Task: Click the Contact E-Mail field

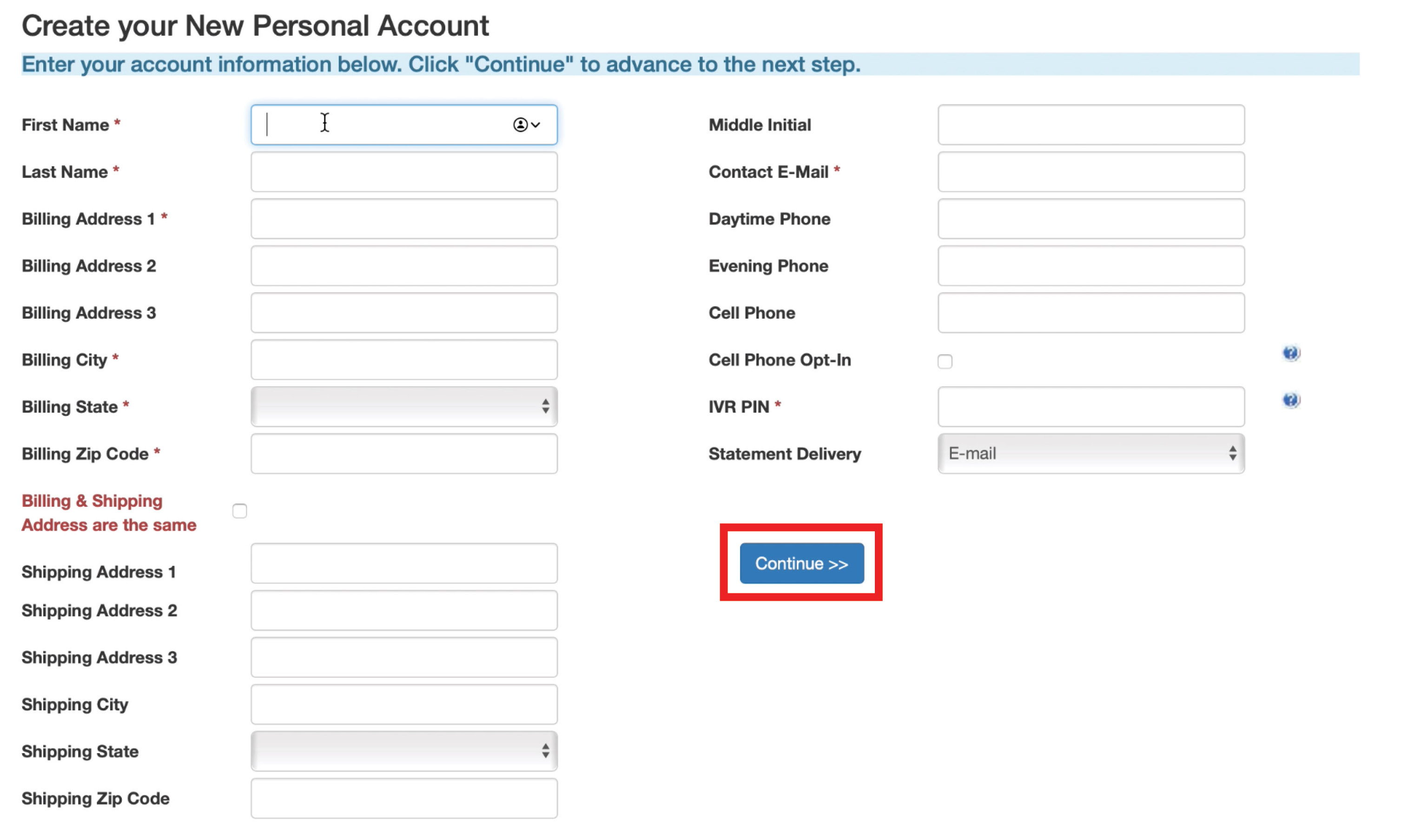Action: (x=1091, y=171)
